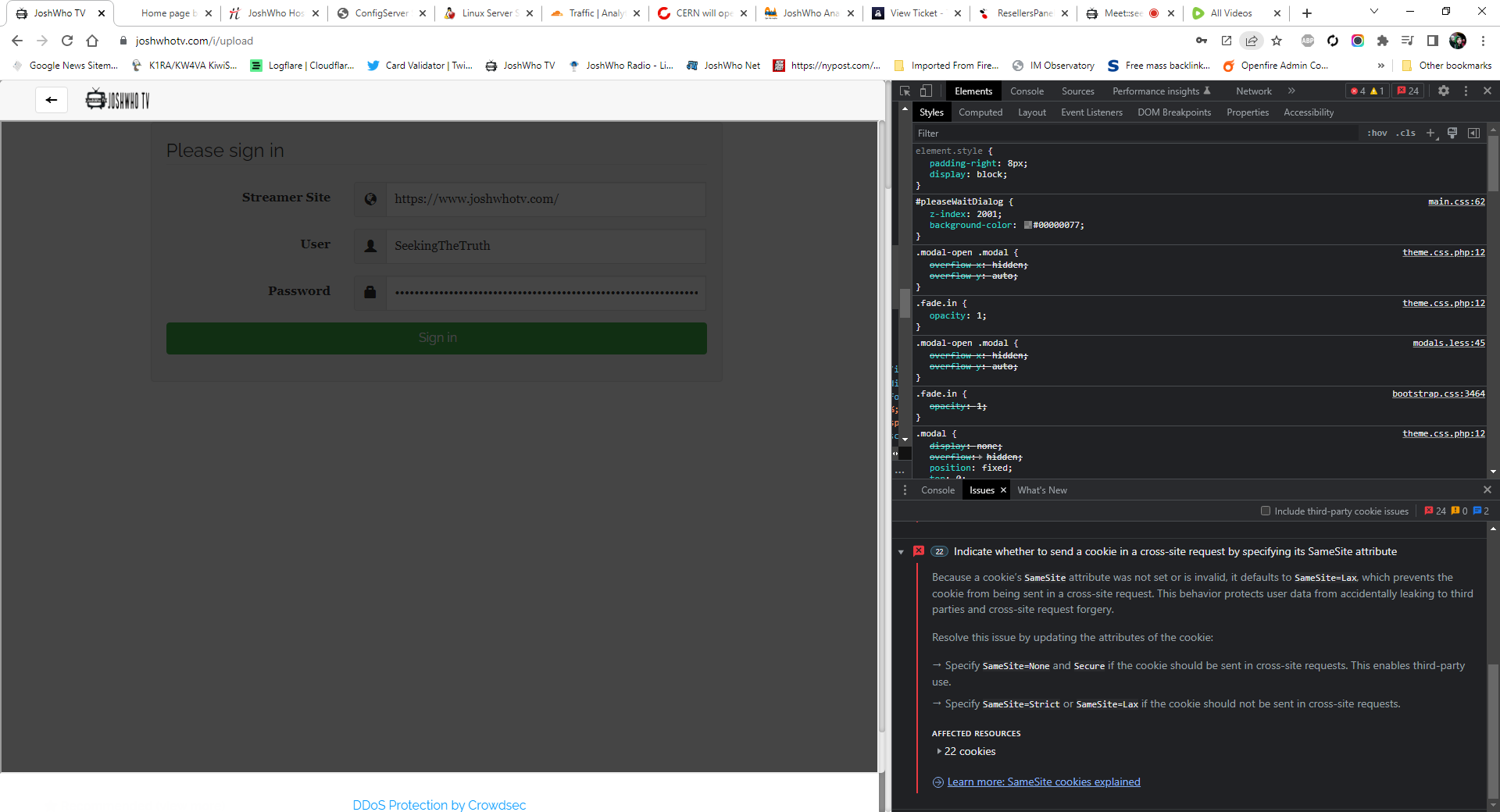Open the hidden DevTools tabs chevron
The image size is (1500, 812).
(1291, 91)
